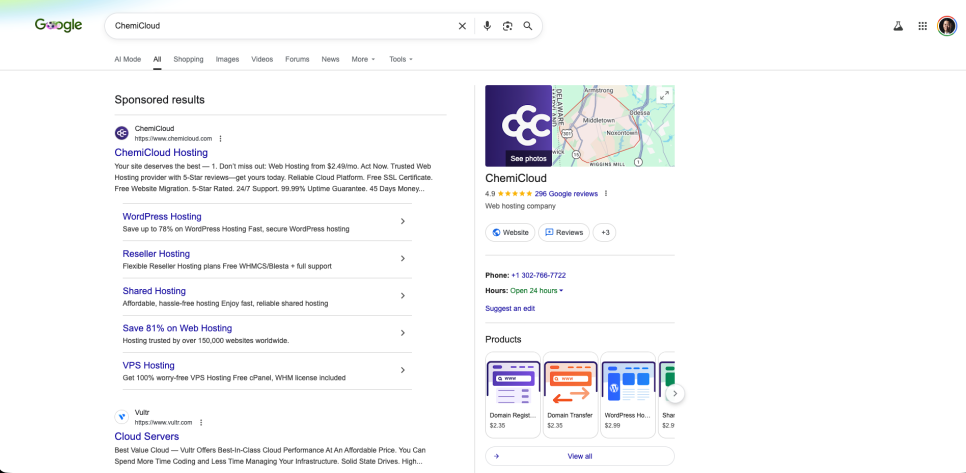Switch to Videos tab
The image size is (966, 473).
click(262, 59)
